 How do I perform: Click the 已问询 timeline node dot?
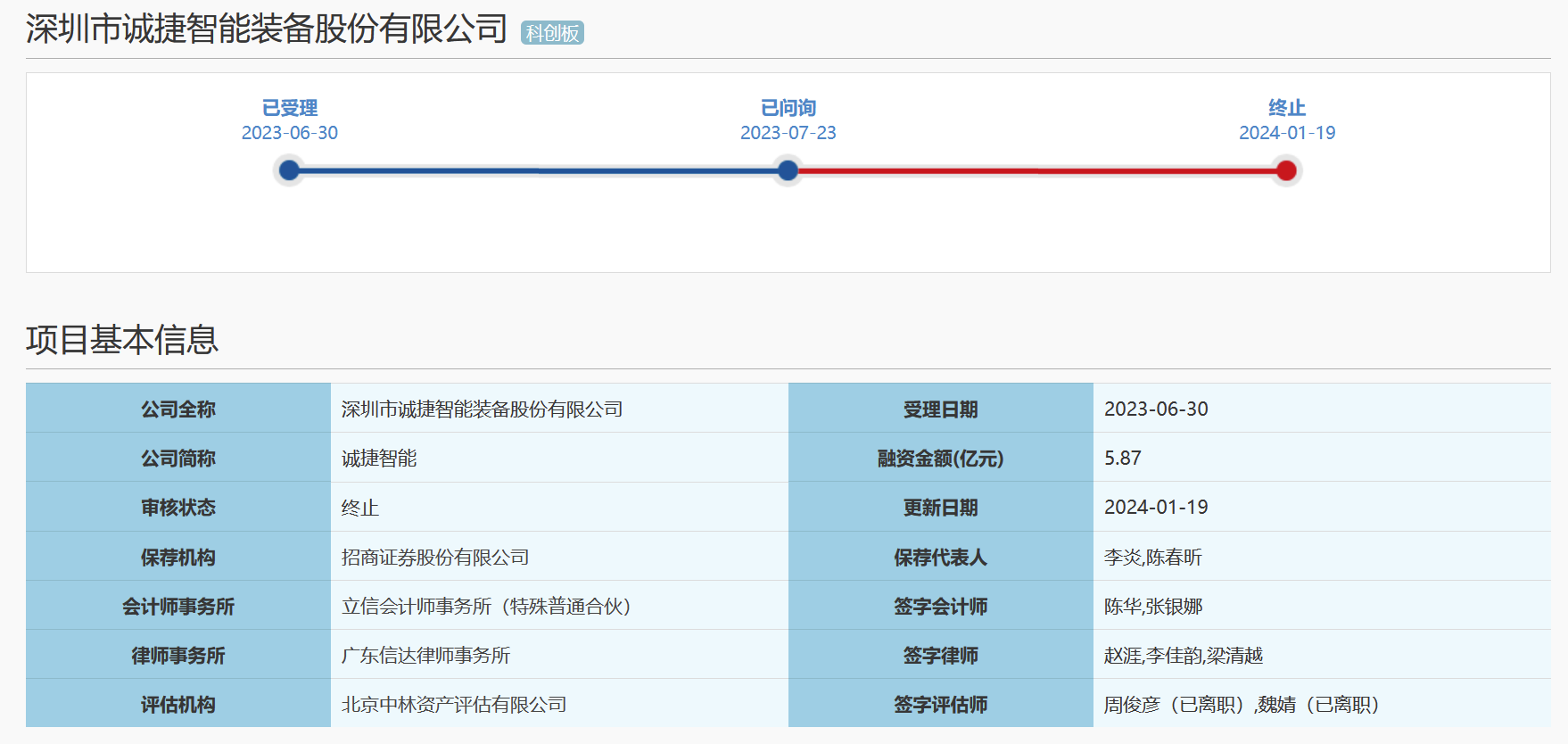click(x=788, y=170)
